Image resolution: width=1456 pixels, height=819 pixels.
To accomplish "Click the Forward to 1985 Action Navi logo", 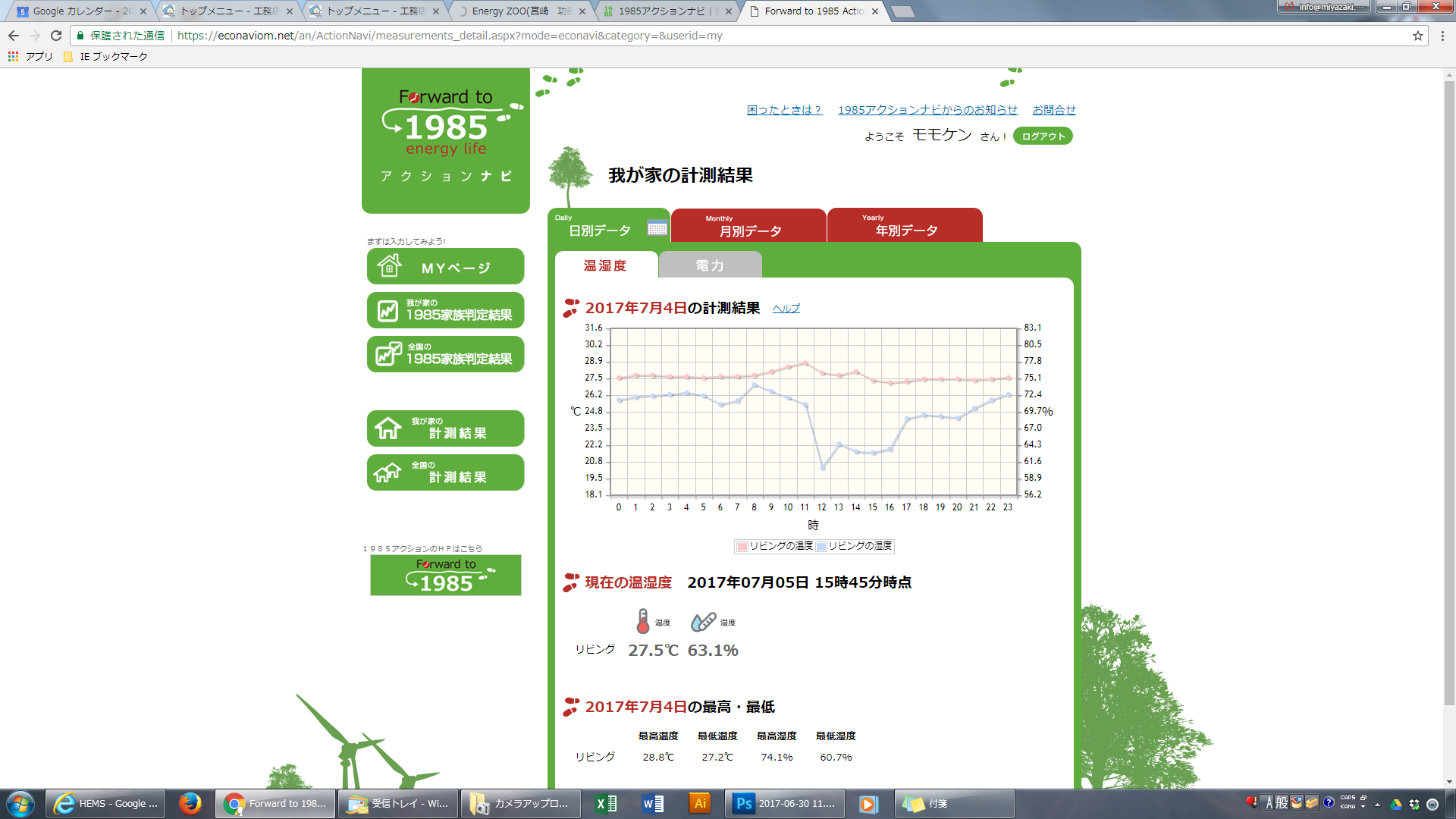I will point(446,140).
